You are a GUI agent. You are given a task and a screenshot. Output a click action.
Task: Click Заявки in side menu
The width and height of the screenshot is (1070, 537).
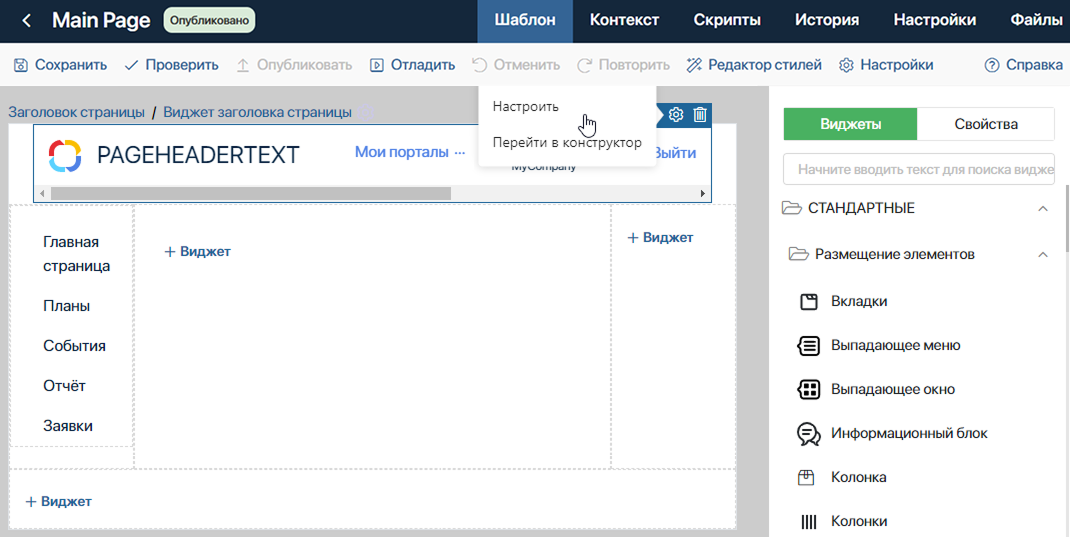[x=68, y=426]
